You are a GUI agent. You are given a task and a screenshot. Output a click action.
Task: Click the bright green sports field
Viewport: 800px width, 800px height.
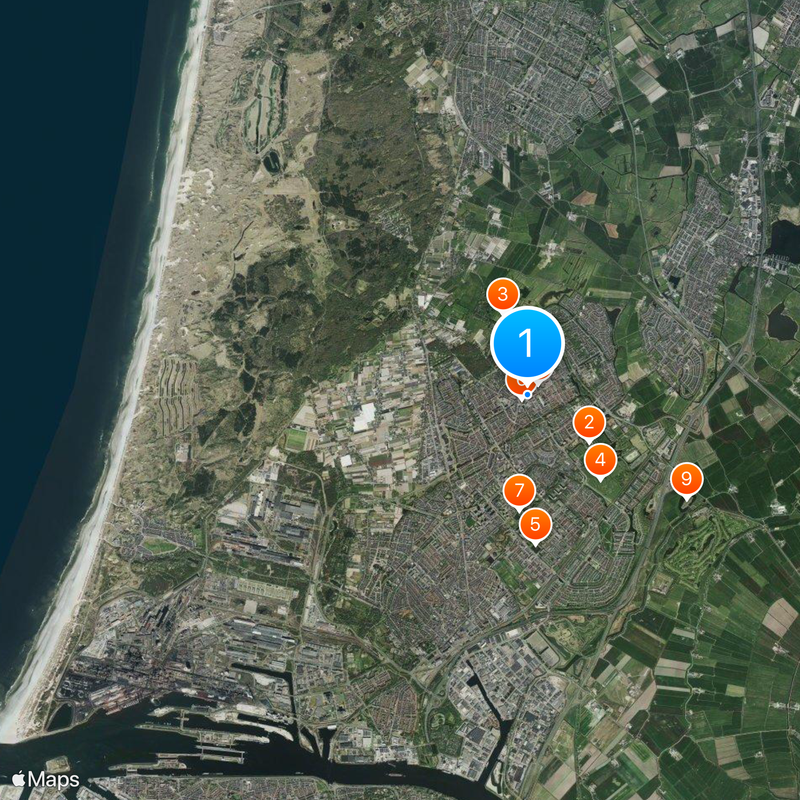pos(296,439)
